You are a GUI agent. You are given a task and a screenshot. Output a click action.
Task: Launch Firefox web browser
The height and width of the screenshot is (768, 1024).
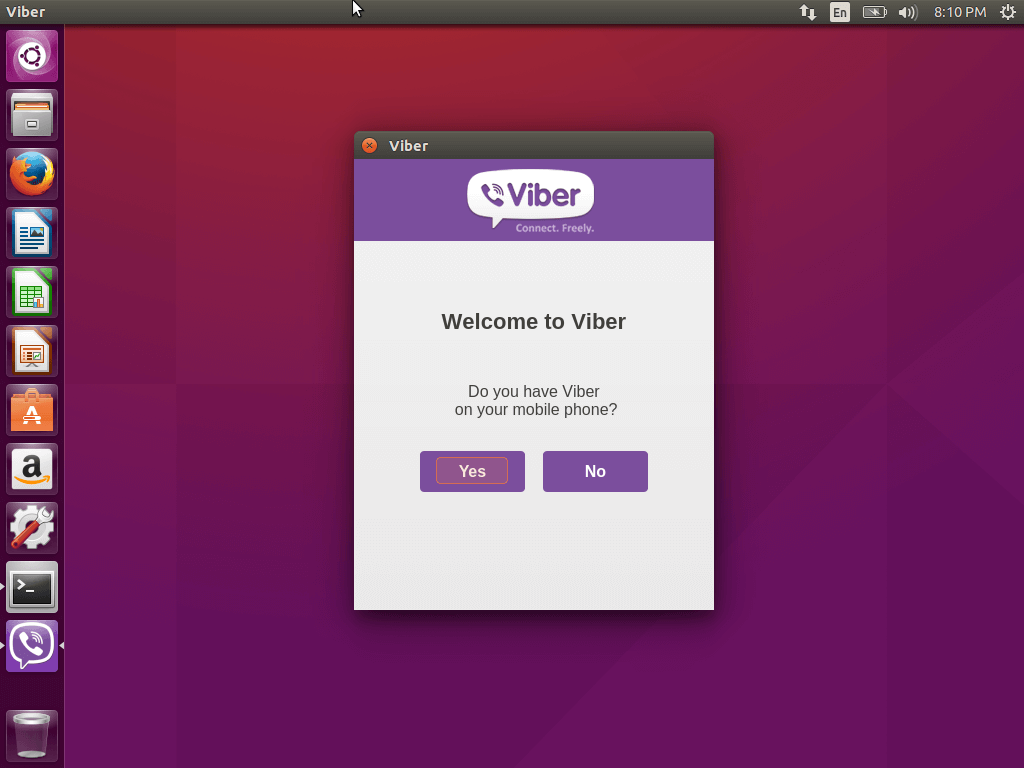tap(32, 174)
